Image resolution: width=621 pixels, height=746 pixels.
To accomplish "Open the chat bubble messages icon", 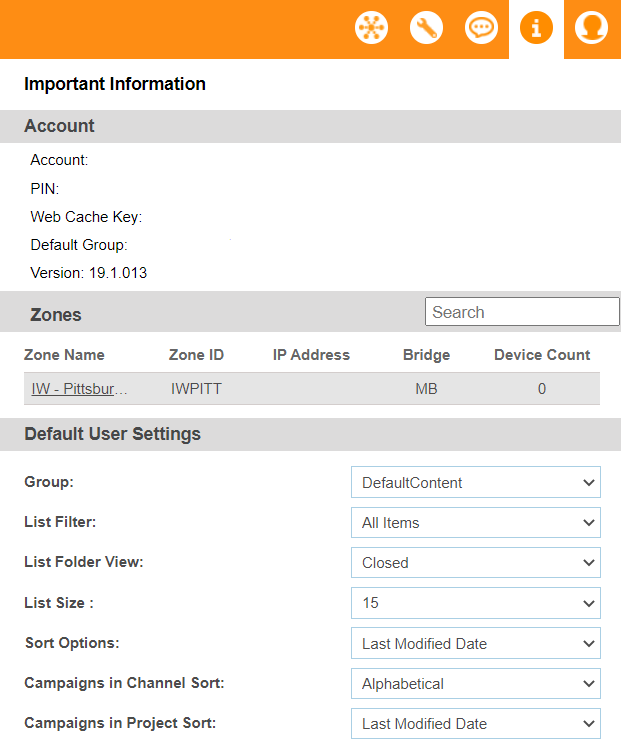I will point(481,28).
